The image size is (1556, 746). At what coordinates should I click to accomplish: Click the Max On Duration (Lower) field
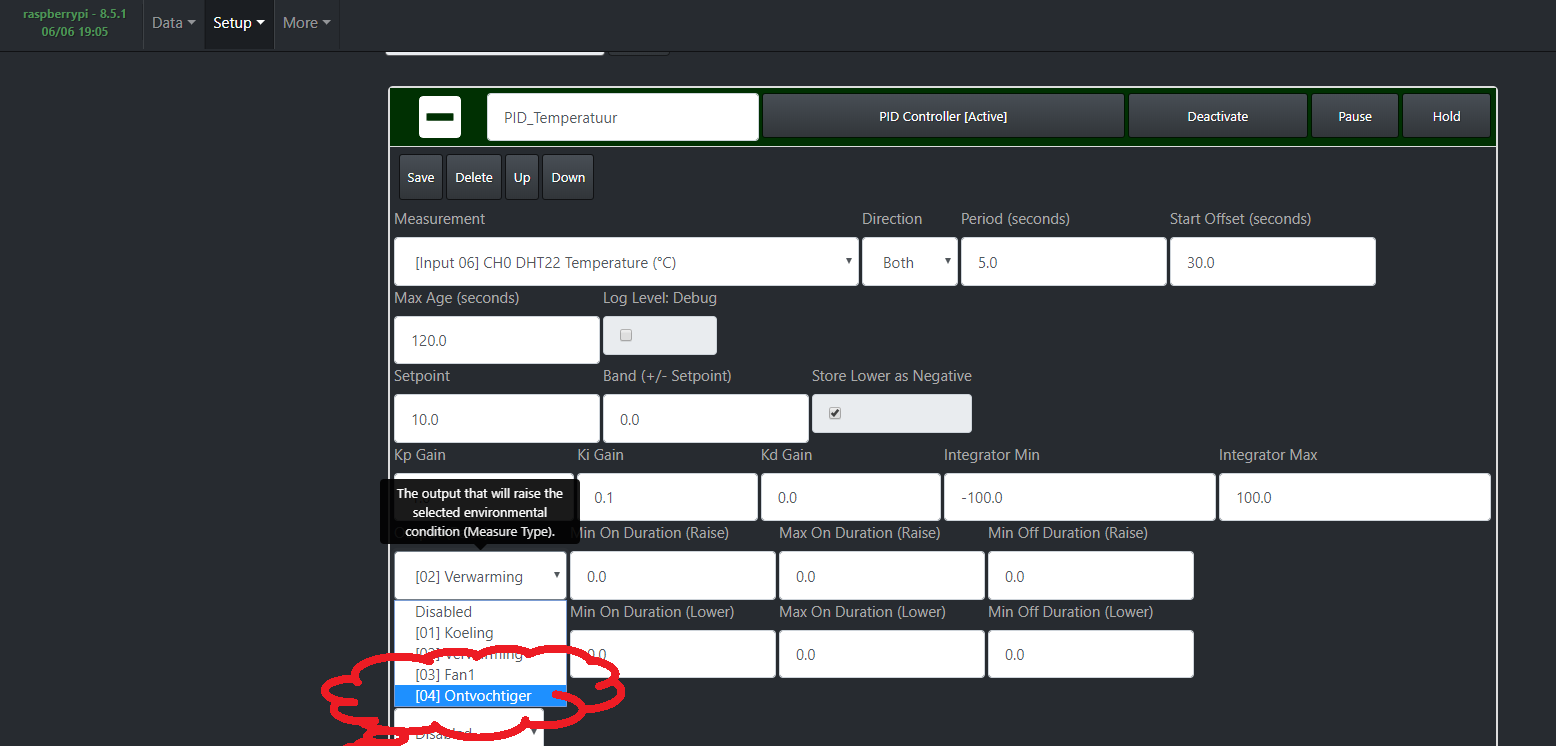point(881,654)
